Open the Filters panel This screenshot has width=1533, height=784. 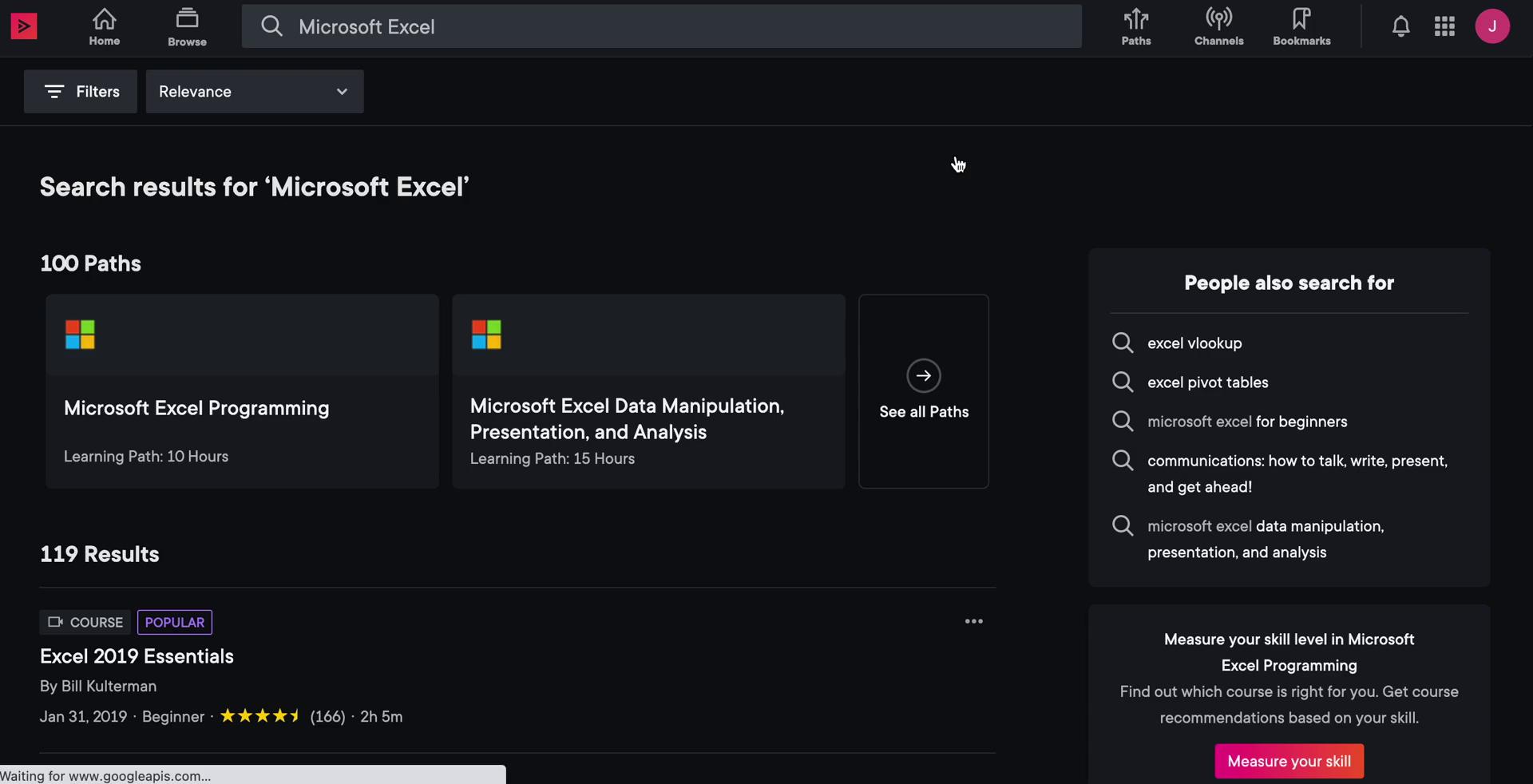[81, 92]
